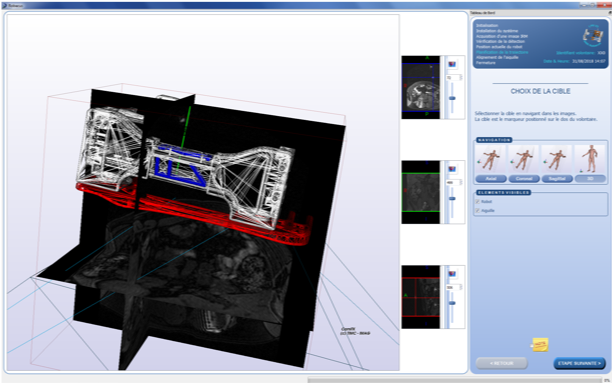Image resolution: width=612 pixels, height=383 pixels.
Task: Click the RETOUR button
Action: [502, 363]
